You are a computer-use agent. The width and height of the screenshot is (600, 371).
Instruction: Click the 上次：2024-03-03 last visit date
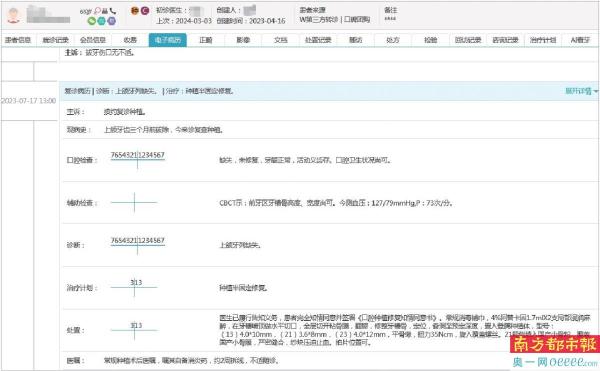tap(184, 21)
